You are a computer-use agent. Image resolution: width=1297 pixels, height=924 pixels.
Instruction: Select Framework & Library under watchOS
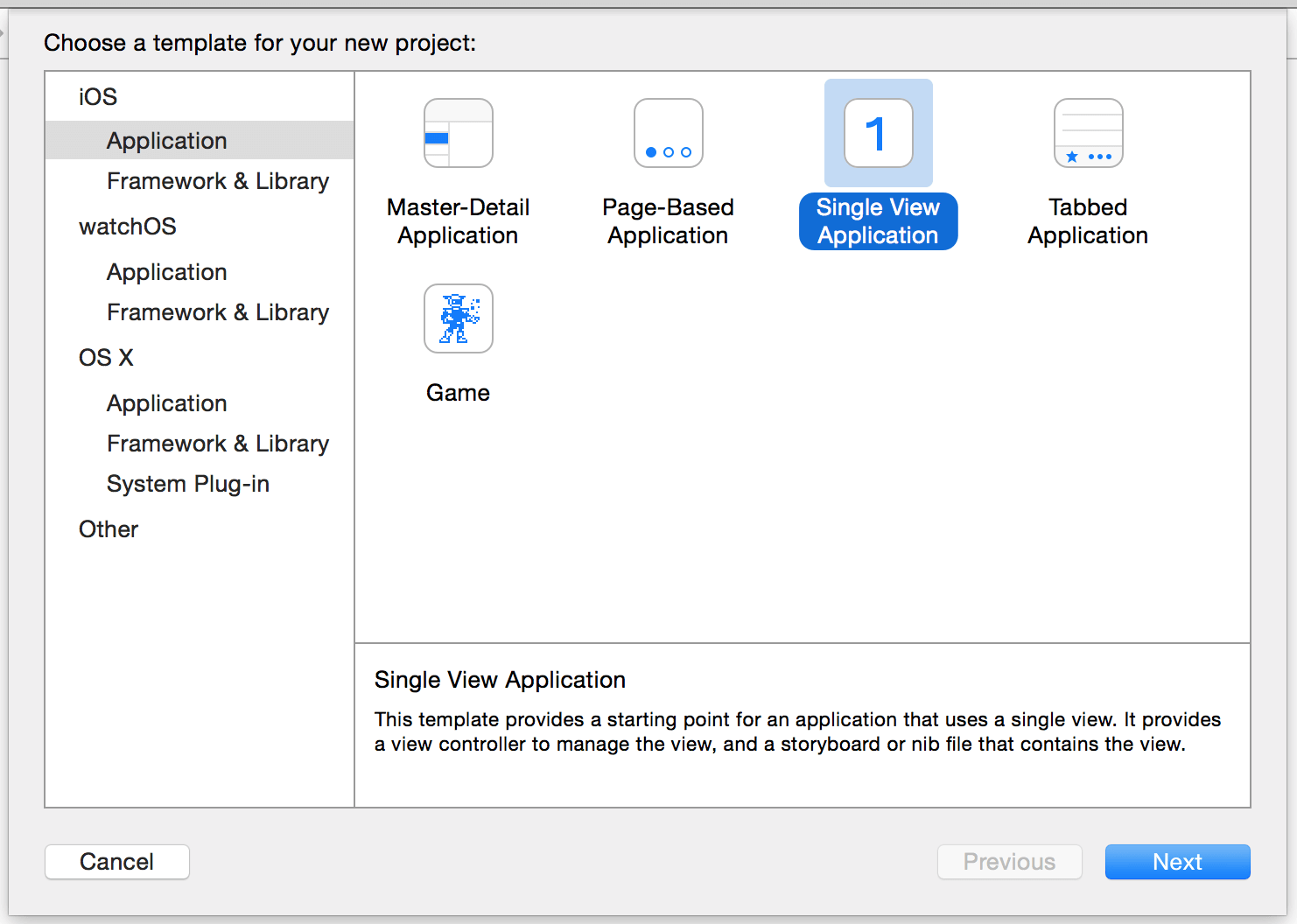[218, 312]
